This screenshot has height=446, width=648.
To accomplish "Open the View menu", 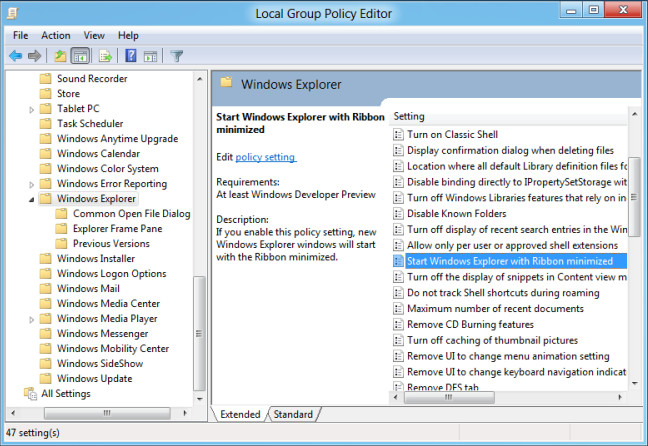I will tap(94, 36).
